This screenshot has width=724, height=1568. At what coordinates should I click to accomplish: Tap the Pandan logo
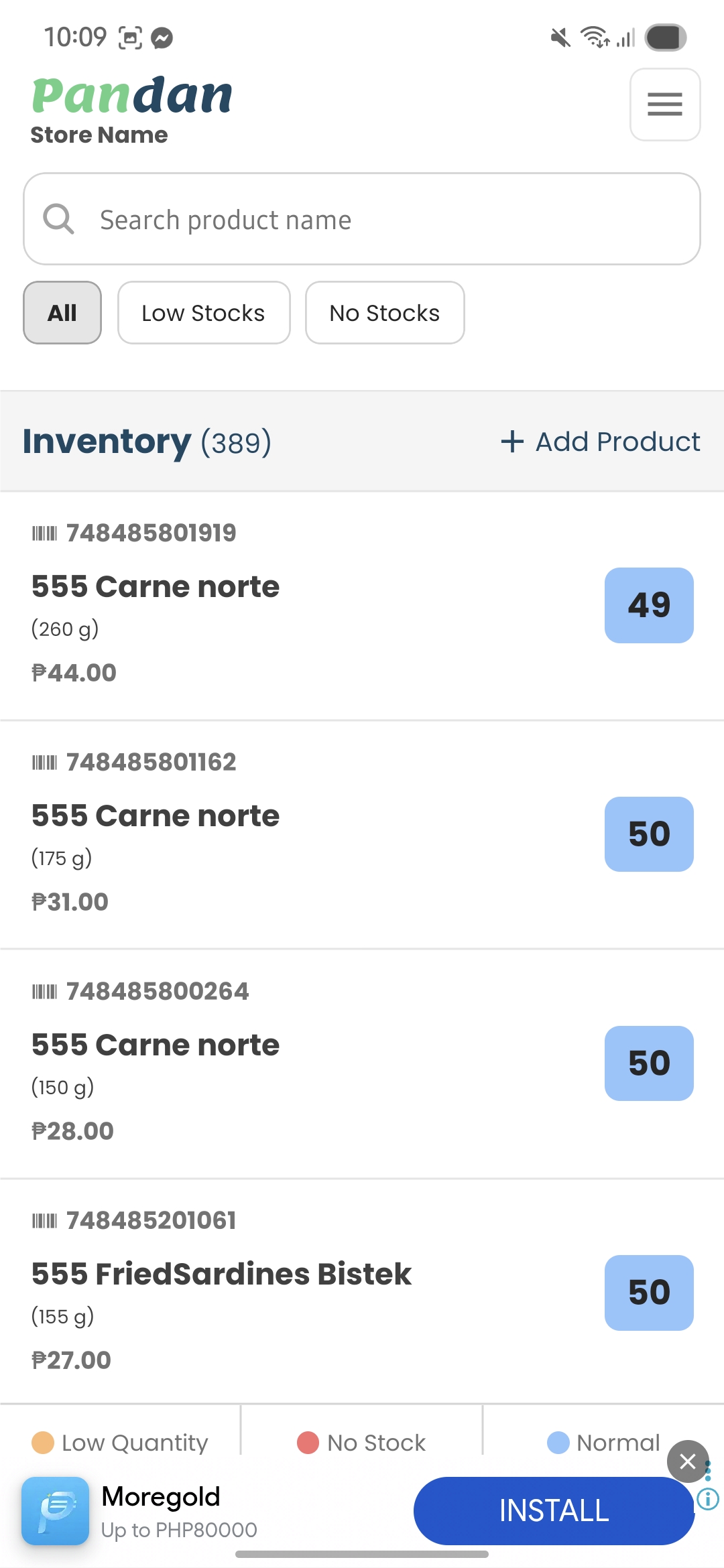[132, 96]
